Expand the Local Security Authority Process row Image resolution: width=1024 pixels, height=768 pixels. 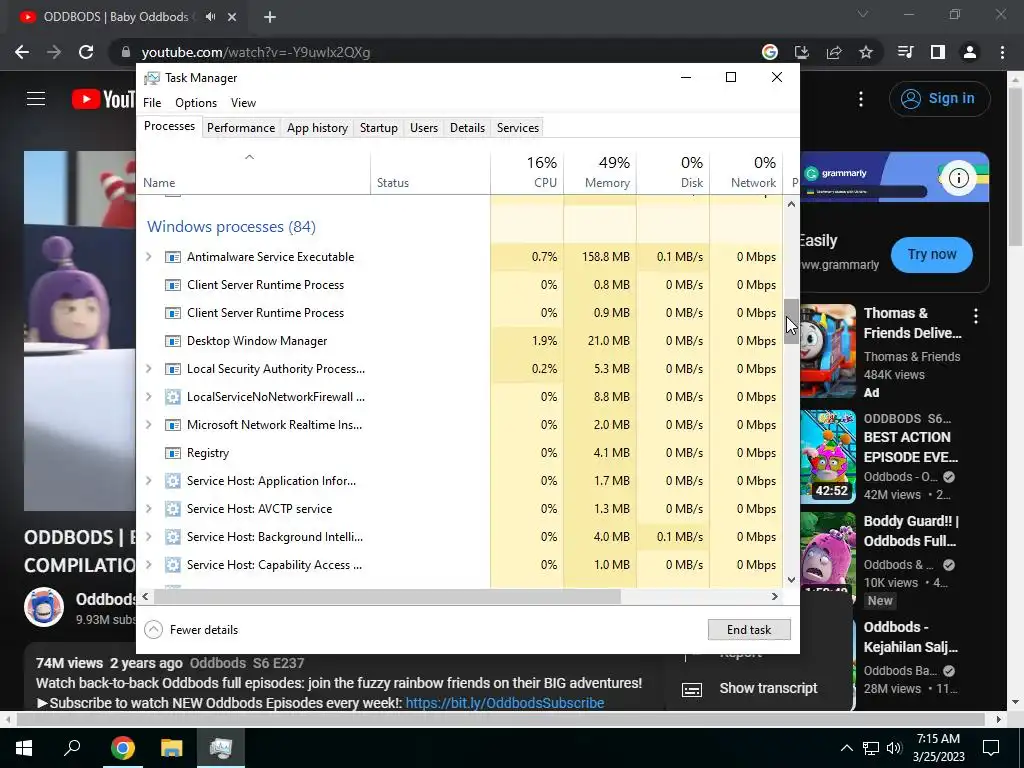[148, 369]
